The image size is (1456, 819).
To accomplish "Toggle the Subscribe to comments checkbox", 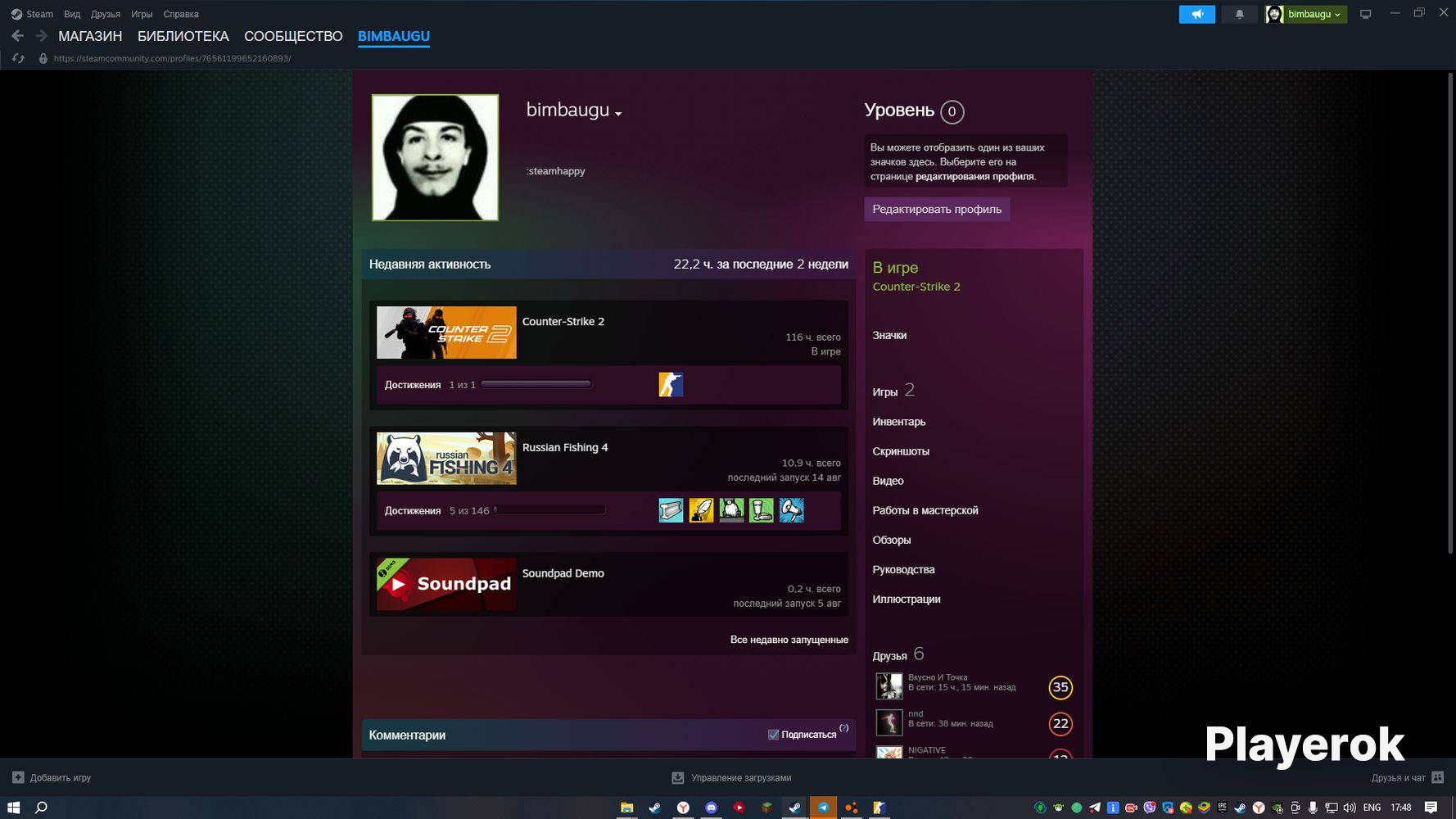I will 773,735.
